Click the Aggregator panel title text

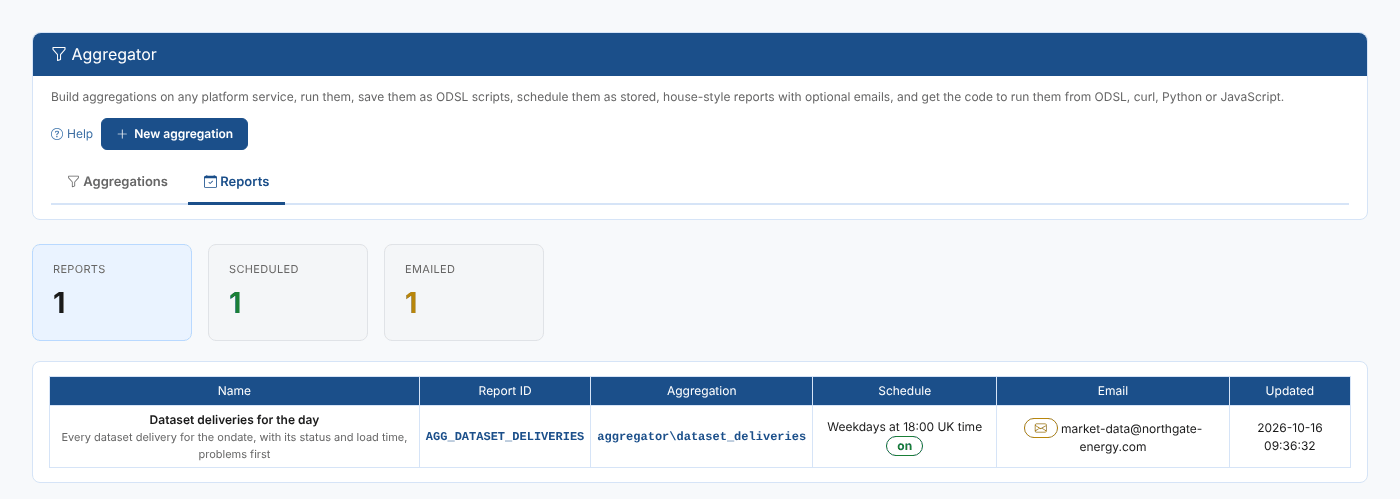[114, 54]
